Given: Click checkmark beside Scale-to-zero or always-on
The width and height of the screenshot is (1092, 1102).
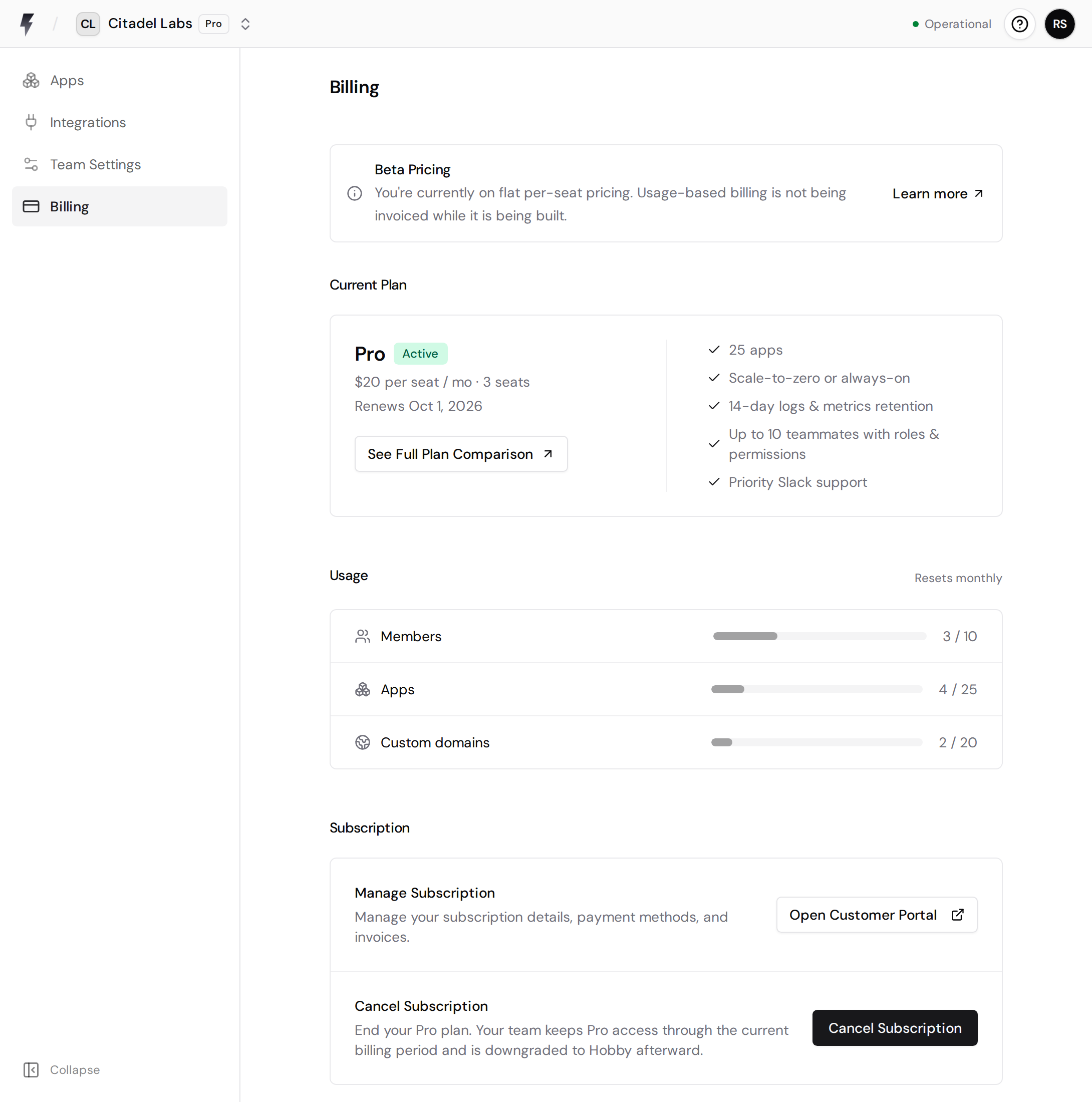Looking at the screenshot, I should 714,378.
